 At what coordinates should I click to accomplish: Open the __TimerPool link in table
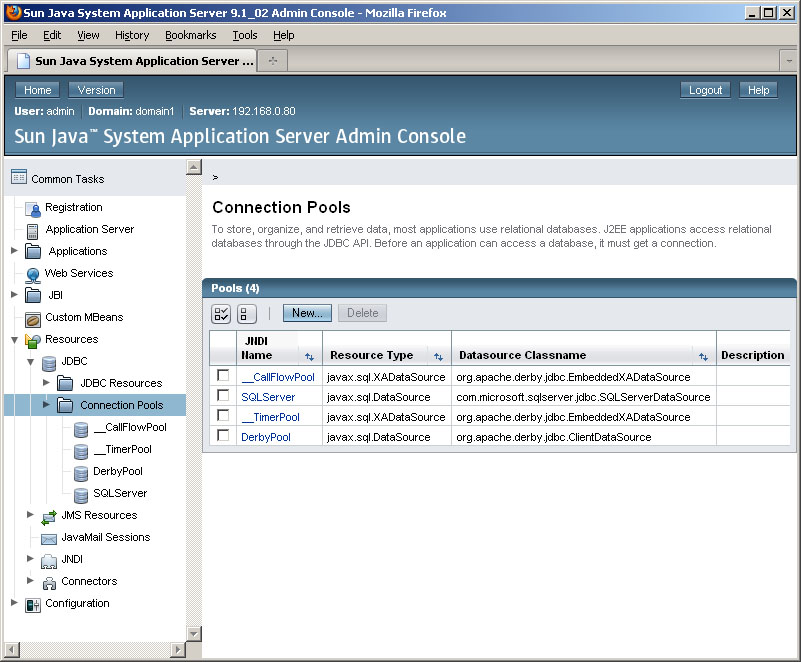point(270,417)
